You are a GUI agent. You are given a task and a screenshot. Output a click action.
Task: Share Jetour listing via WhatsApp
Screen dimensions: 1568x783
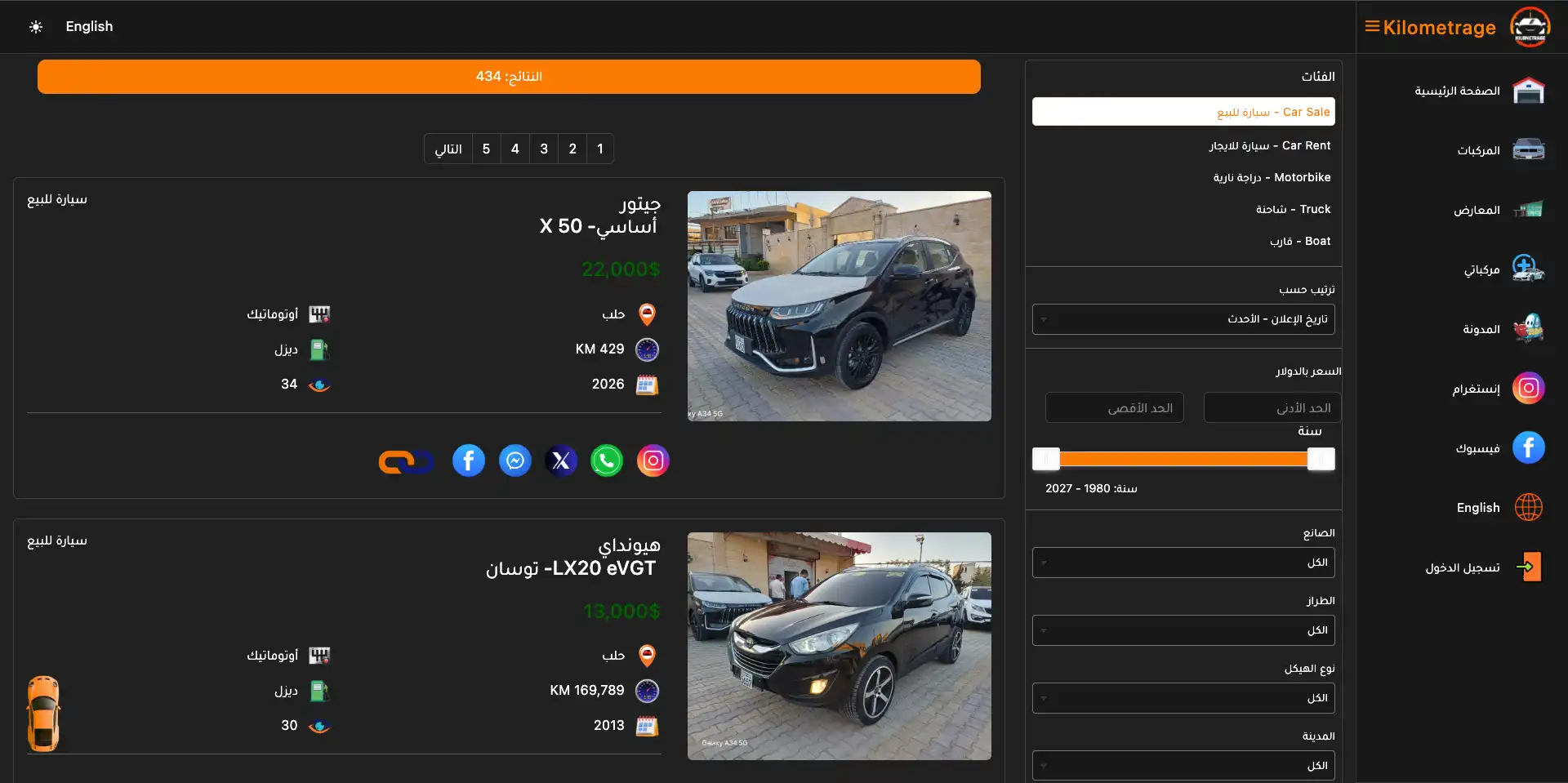pos(607,461)
